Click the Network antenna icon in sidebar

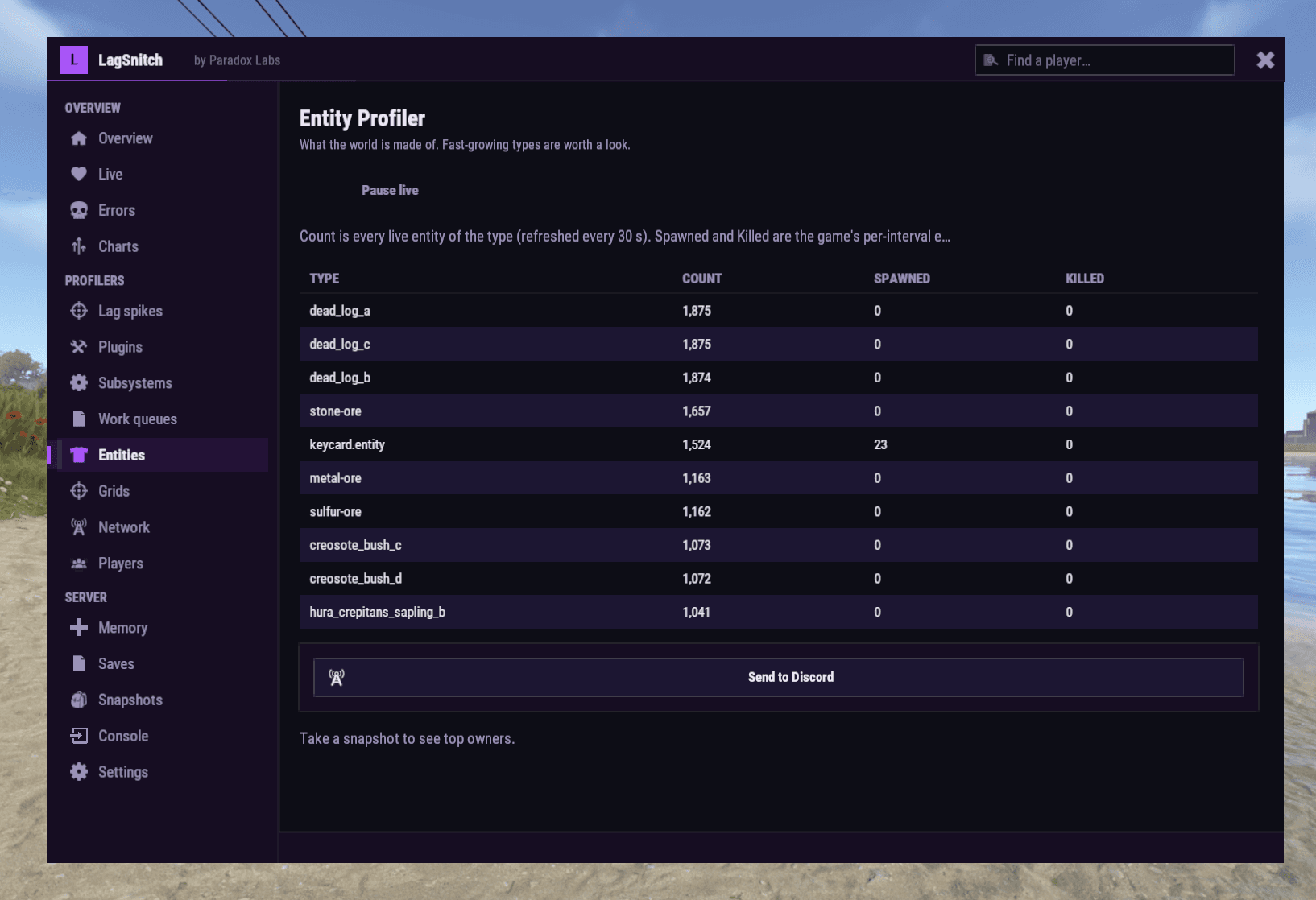tap(79, 527)
